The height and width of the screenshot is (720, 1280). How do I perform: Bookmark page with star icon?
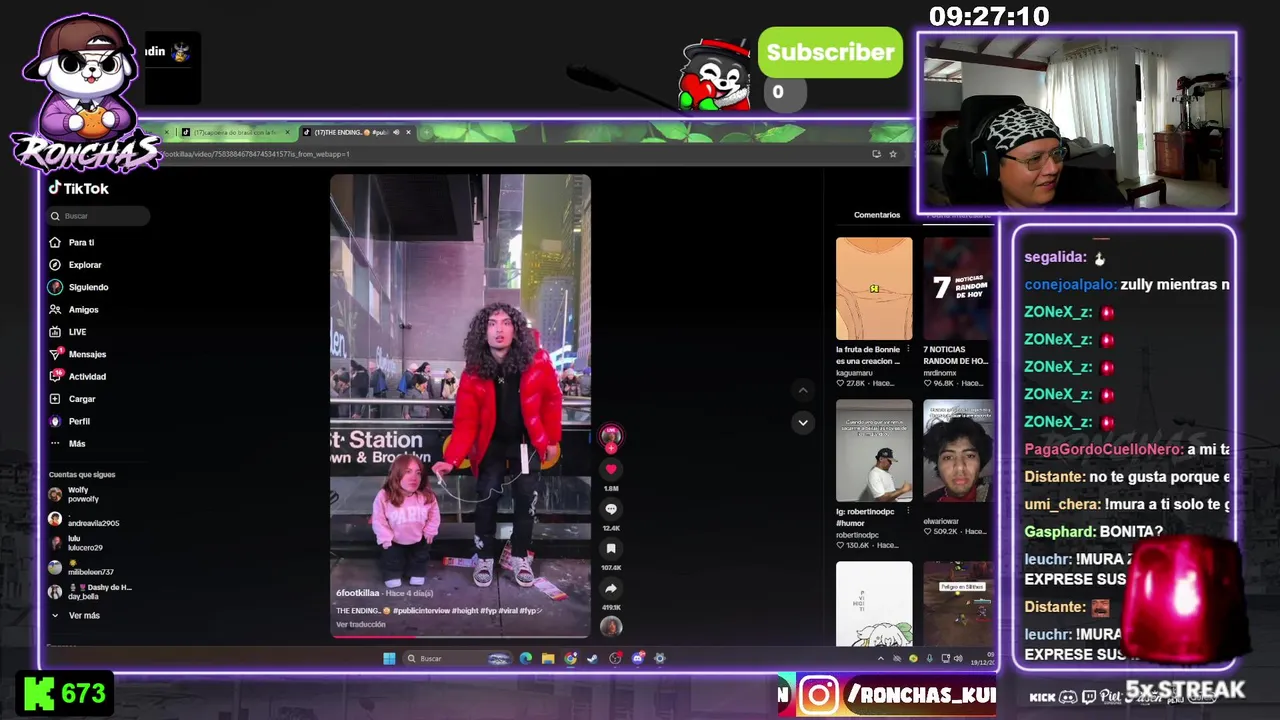(x=893, y=154)
